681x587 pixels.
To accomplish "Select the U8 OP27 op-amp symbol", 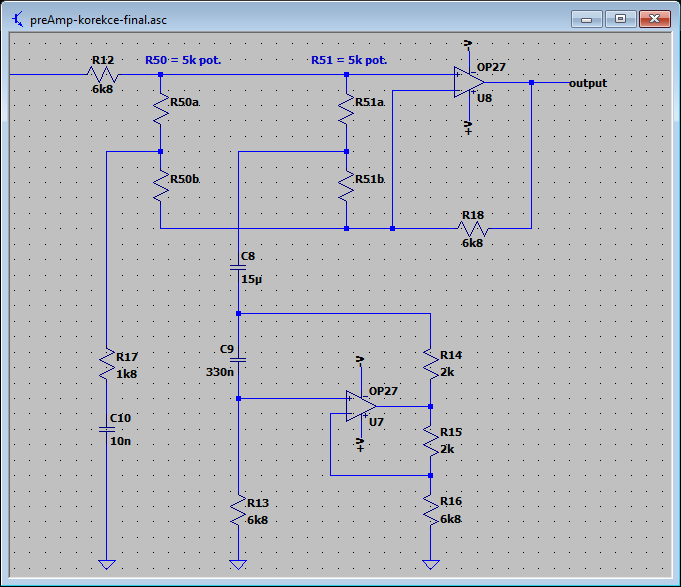I will coord(469,82).
